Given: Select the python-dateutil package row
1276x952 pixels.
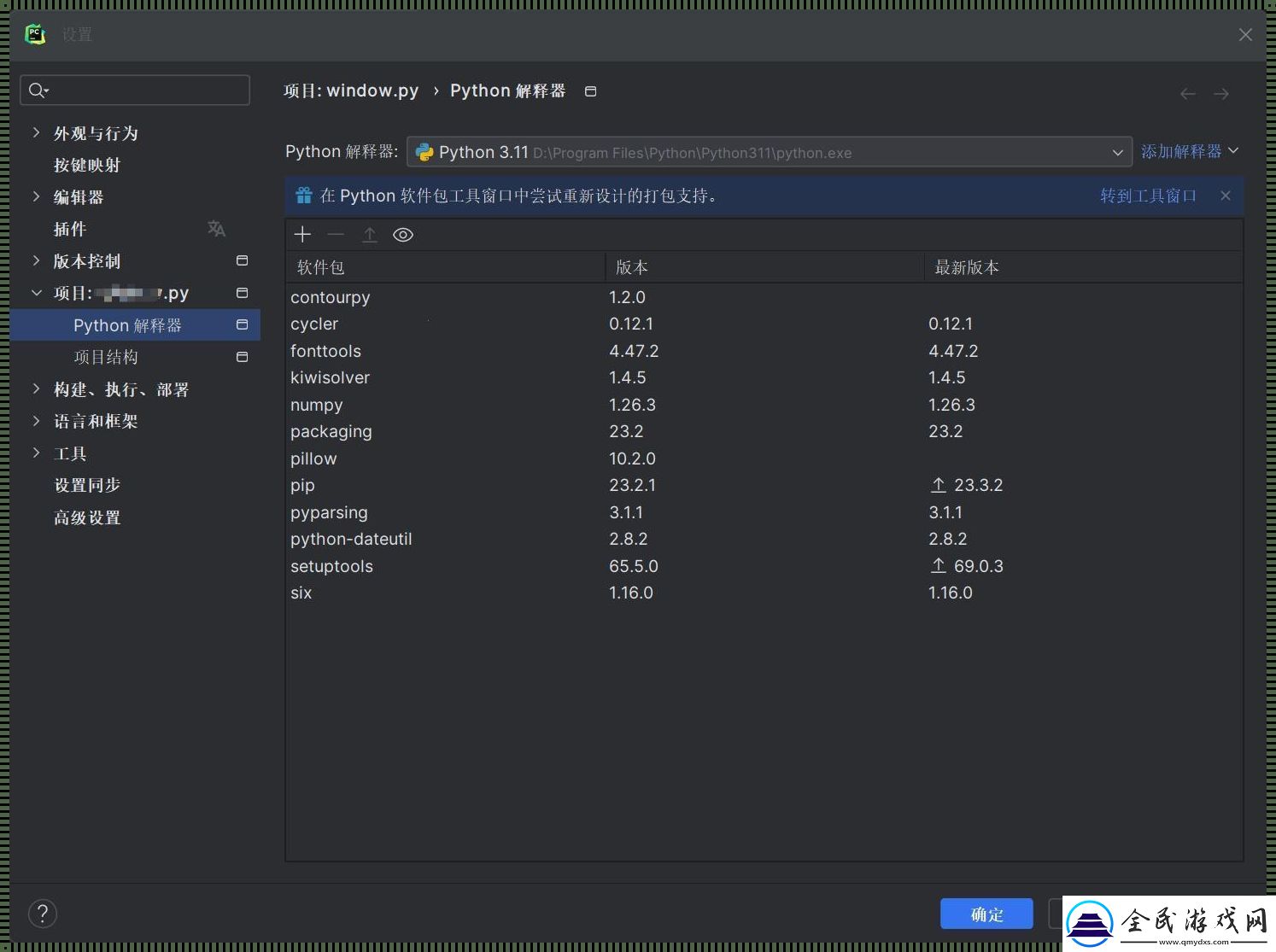Looking at the screenshot, I should pyautogui.click(x=764, y=539).
